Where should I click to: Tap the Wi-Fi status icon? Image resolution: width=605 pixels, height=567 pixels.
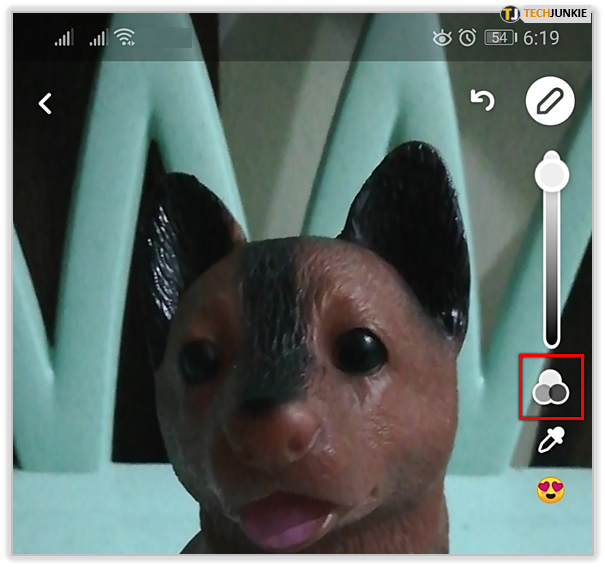tap(125, 38)
